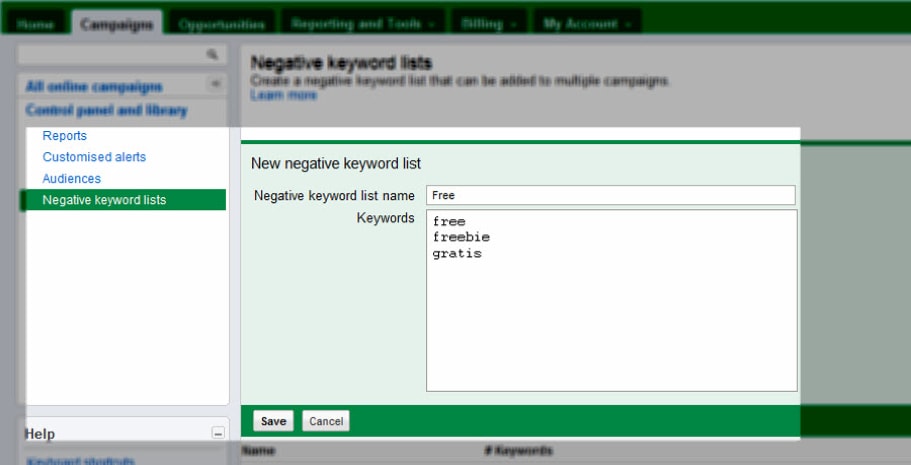911x465 pixels.
Task: Sort by the # Keywords column header
Action: point(518,450)
